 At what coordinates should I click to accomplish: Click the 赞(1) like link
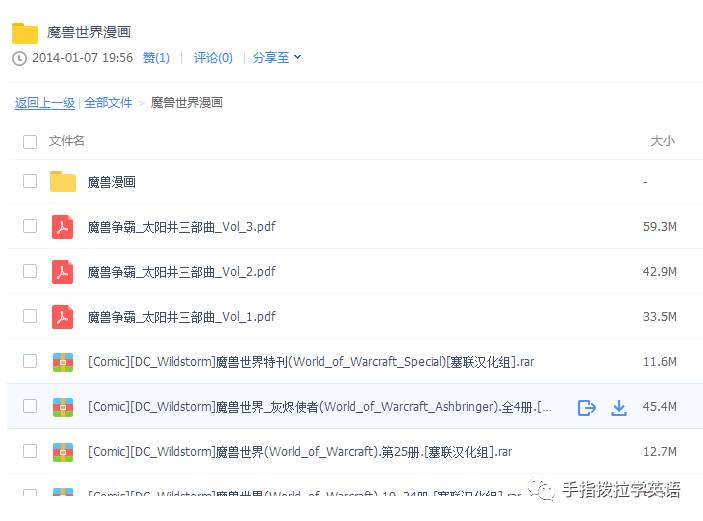point(156,58)
